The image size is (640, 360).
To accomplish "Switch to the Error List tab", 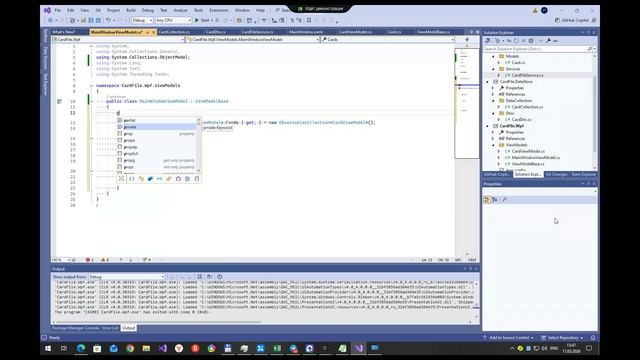I will 111,328.
